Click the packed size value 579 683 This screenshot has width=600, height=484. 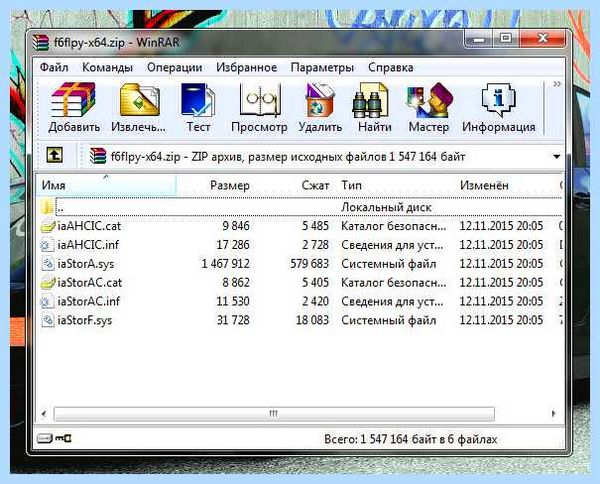(x=309, y=264)
